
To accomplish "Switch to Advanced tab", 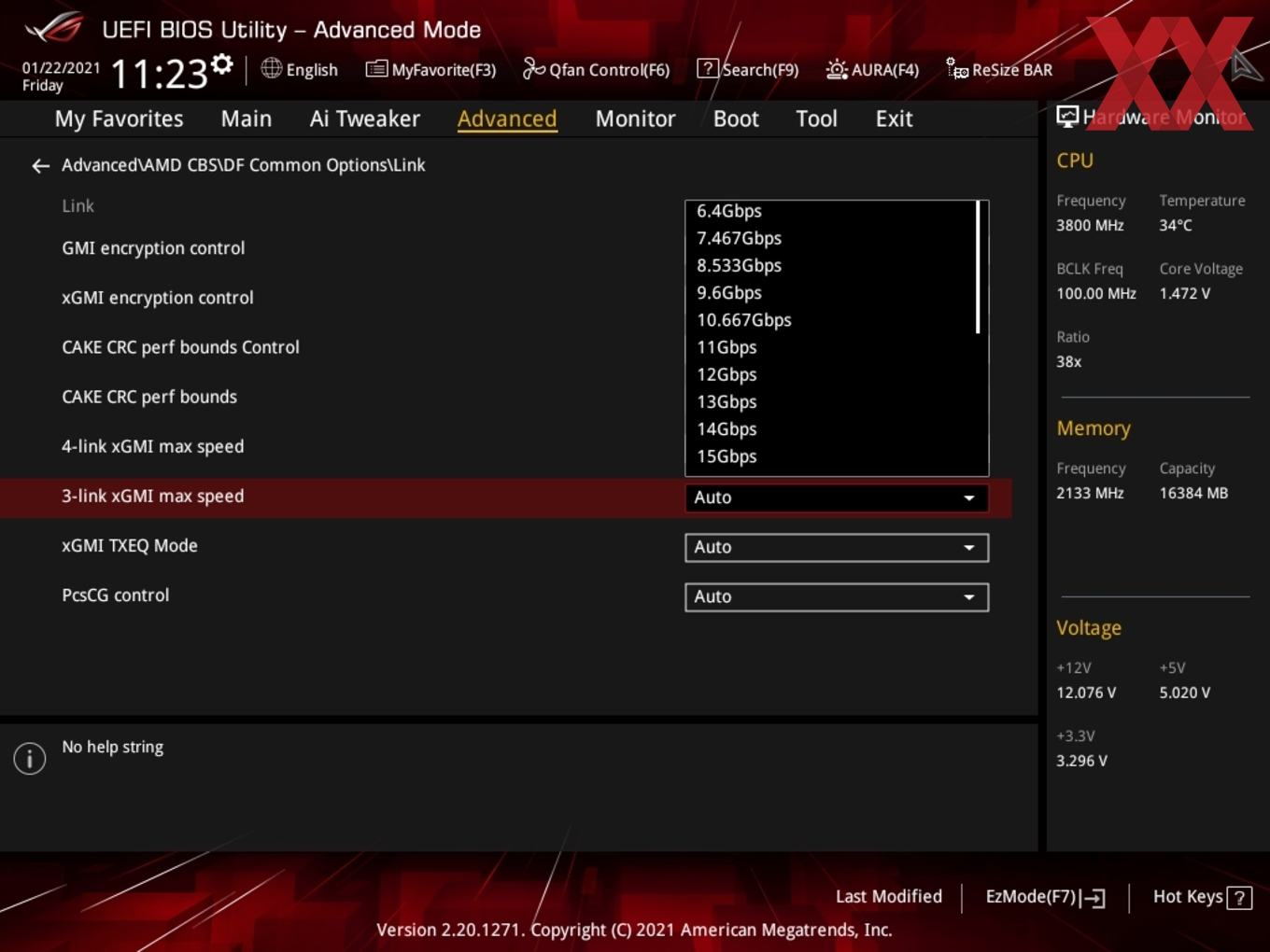I will (x=507, y=119).
